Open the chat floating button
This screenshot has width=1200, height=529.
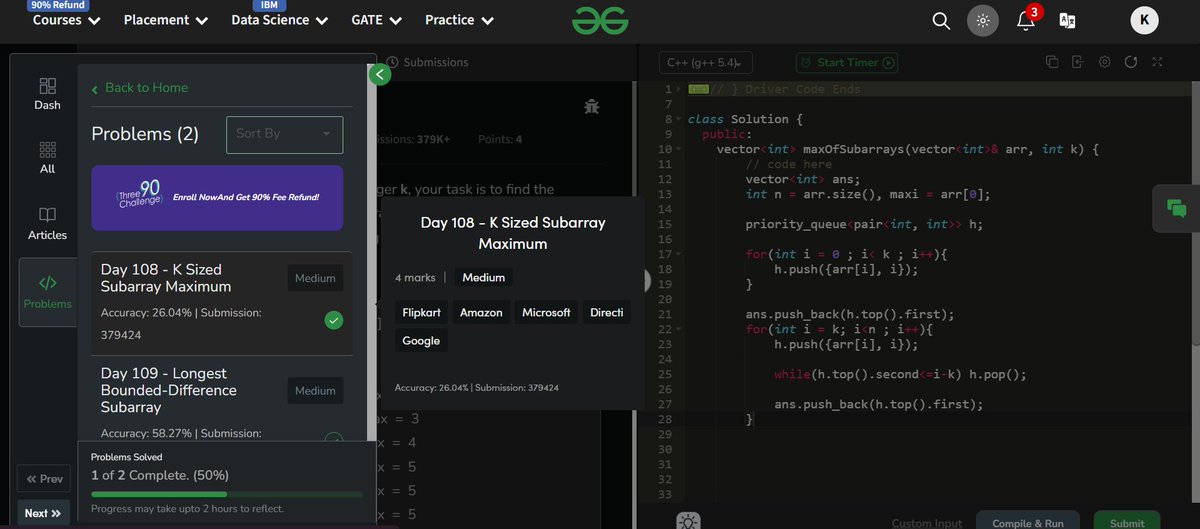pos(1176,208)
